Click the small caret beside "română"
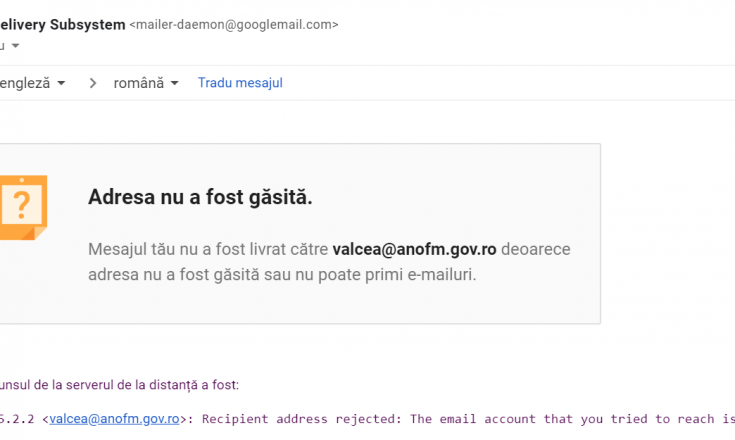Viewport: 735px width, 440px height. (174, 83)
